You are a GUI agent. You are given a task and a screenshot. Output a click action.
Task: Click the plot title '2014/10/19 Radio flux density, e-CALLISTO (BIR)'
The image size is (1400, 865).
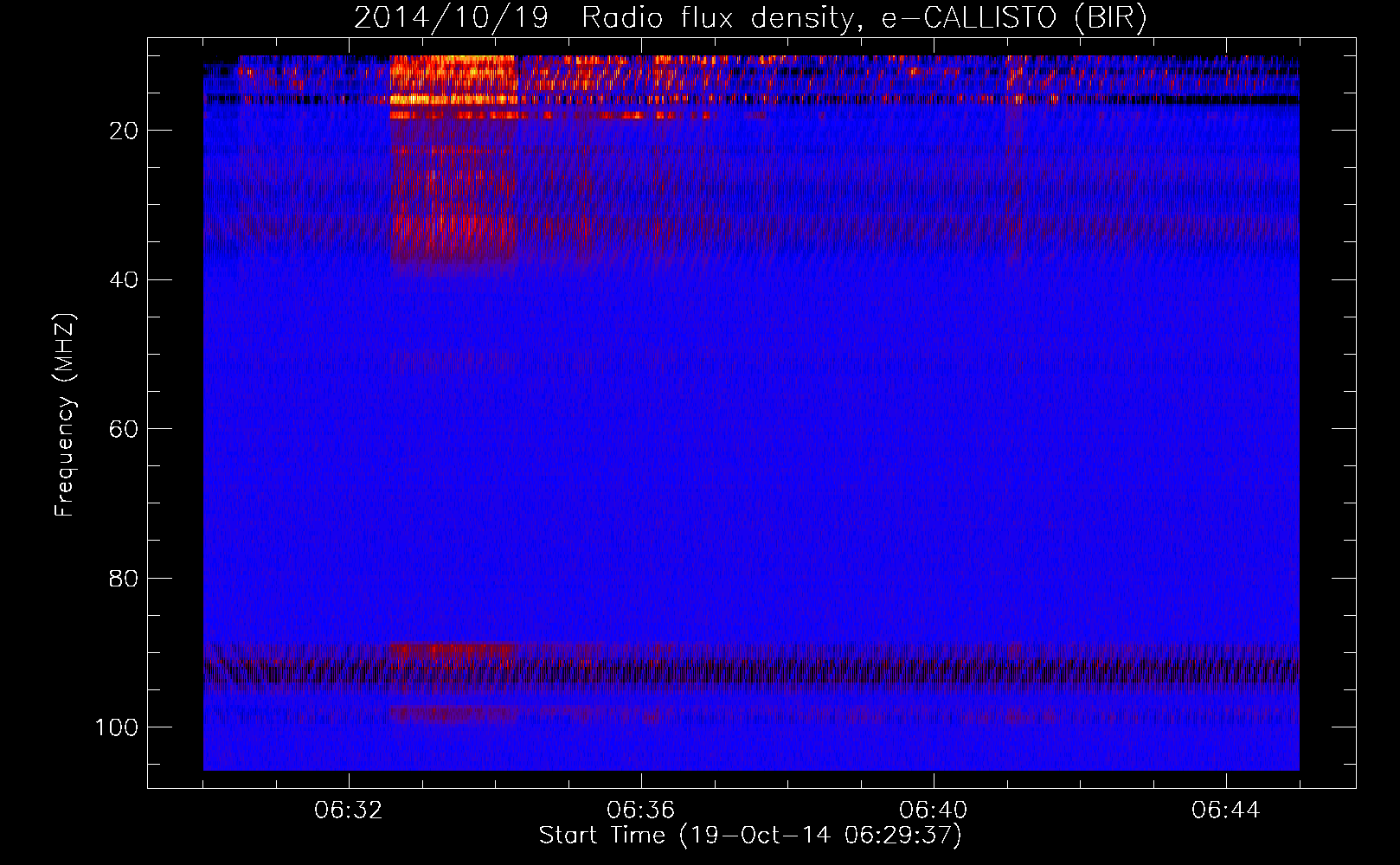(750, 18)
